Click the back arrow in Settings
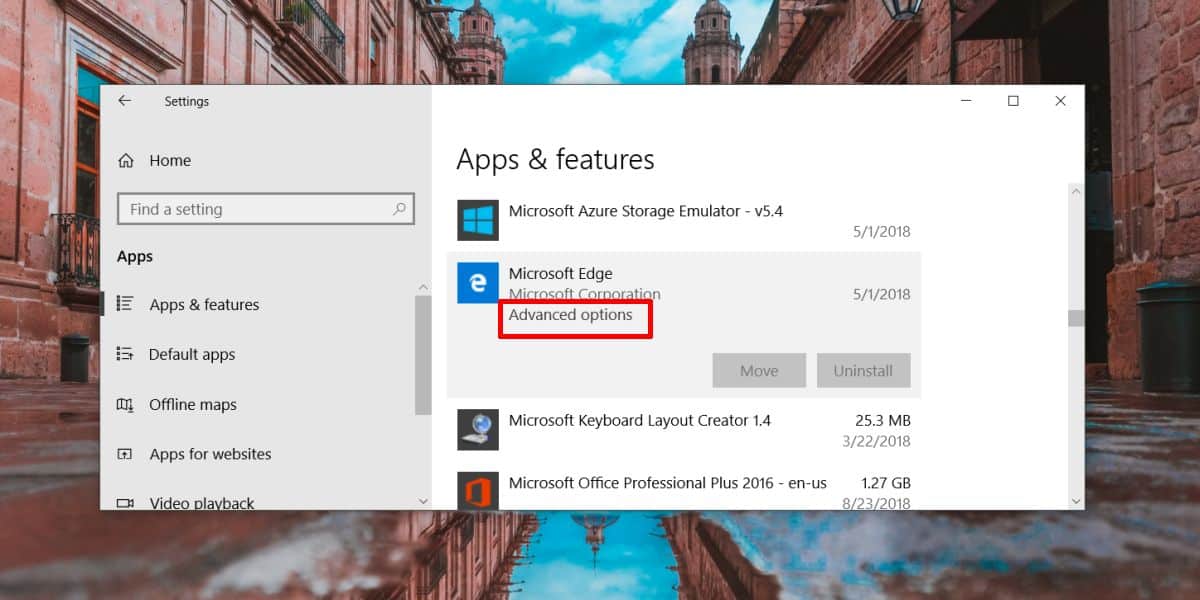The image size is (1200, 600). [x=124, y=101]
